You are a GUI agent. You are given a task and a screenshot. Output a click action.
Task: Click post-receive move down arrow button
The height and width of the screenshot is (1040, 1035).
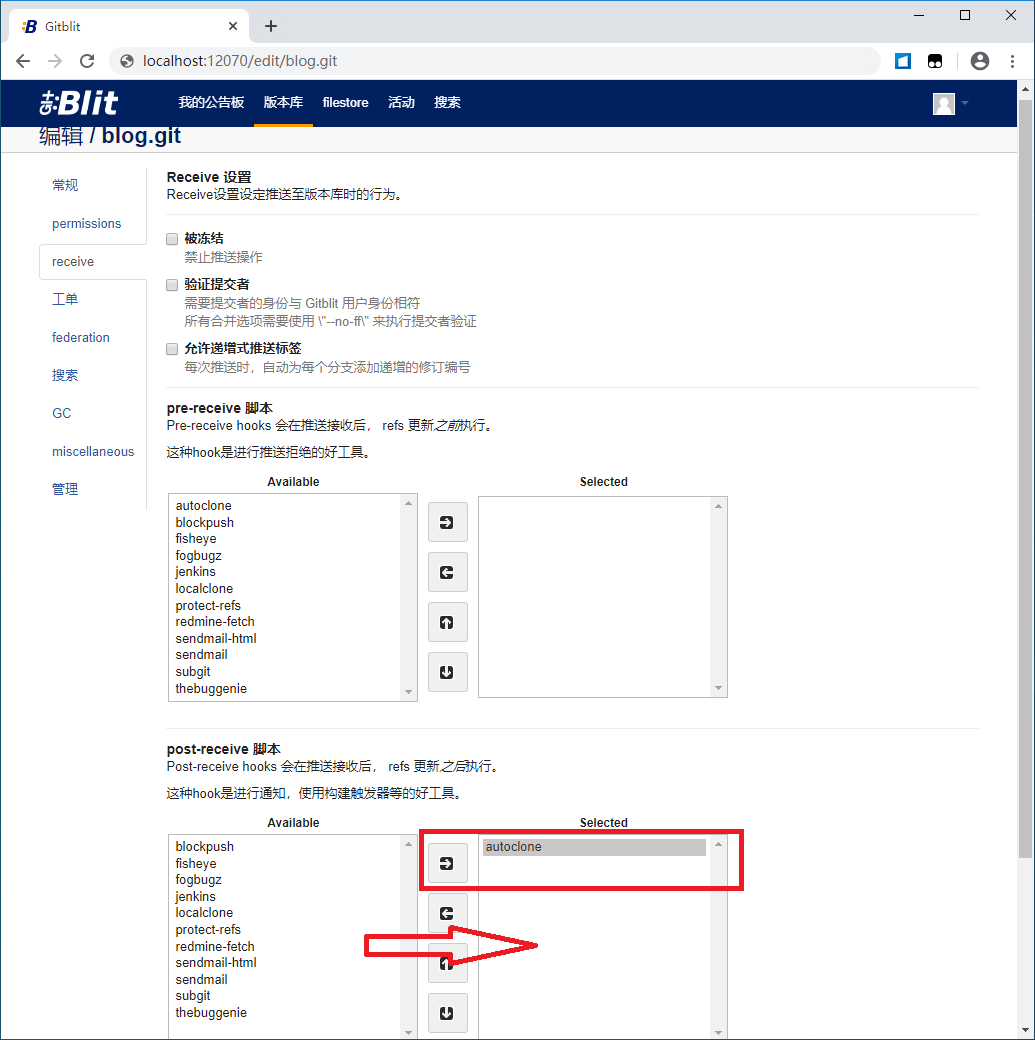click(x=447, y=1013)
